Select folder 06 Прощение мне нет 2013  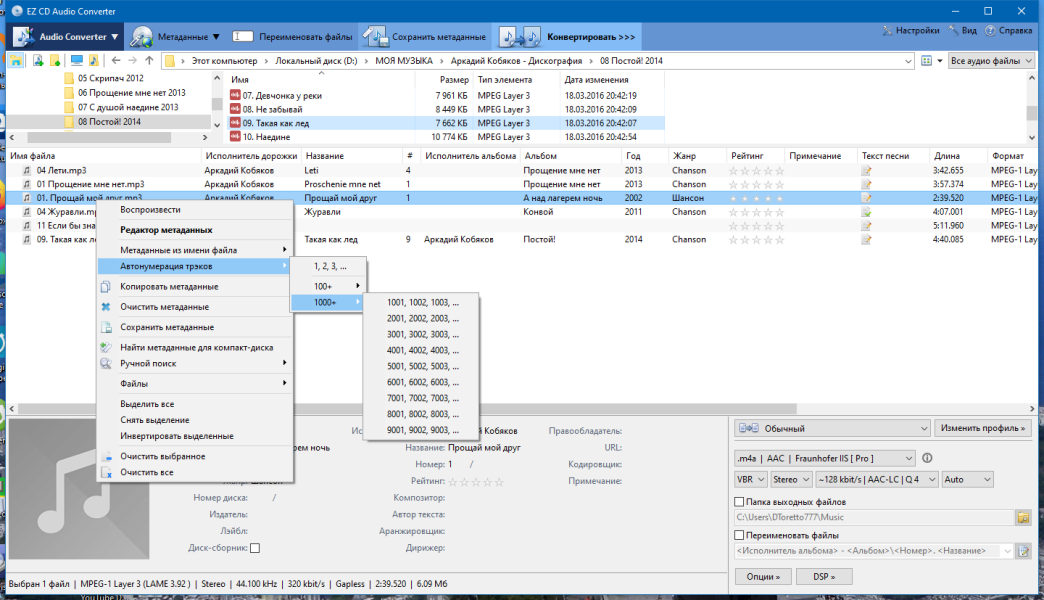[131, 93]
